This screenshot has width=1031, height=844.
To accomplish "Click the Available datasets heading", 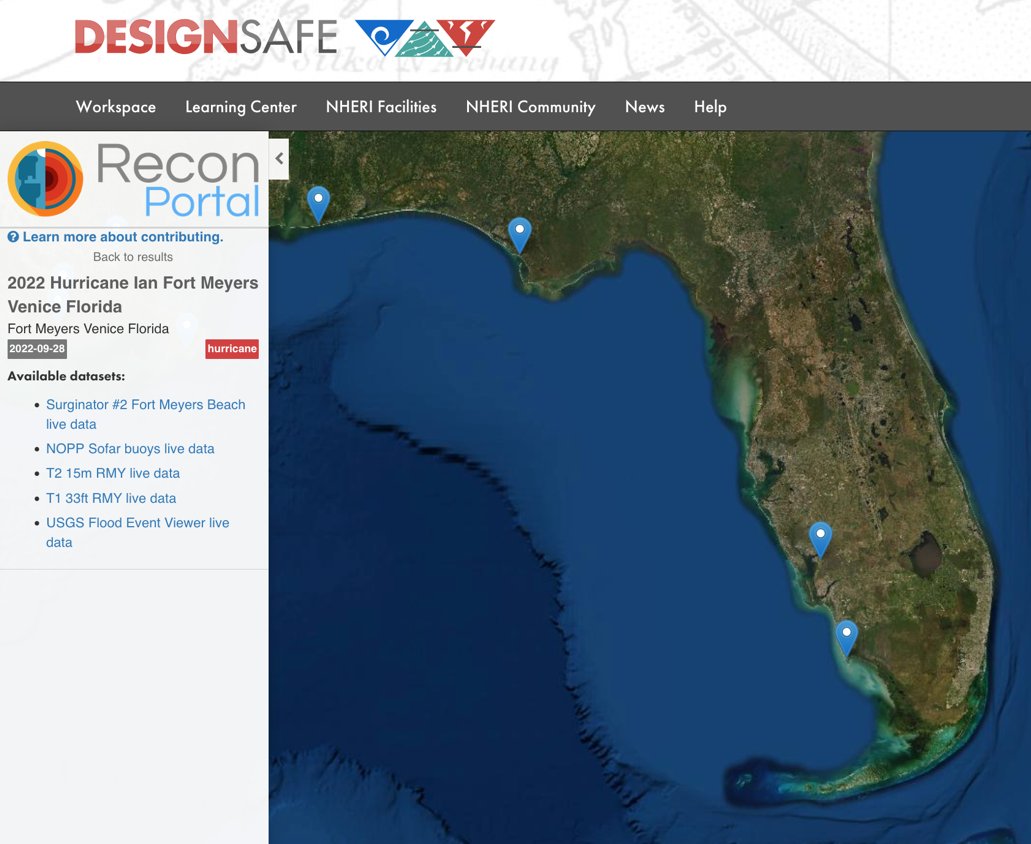I will 66,376.
